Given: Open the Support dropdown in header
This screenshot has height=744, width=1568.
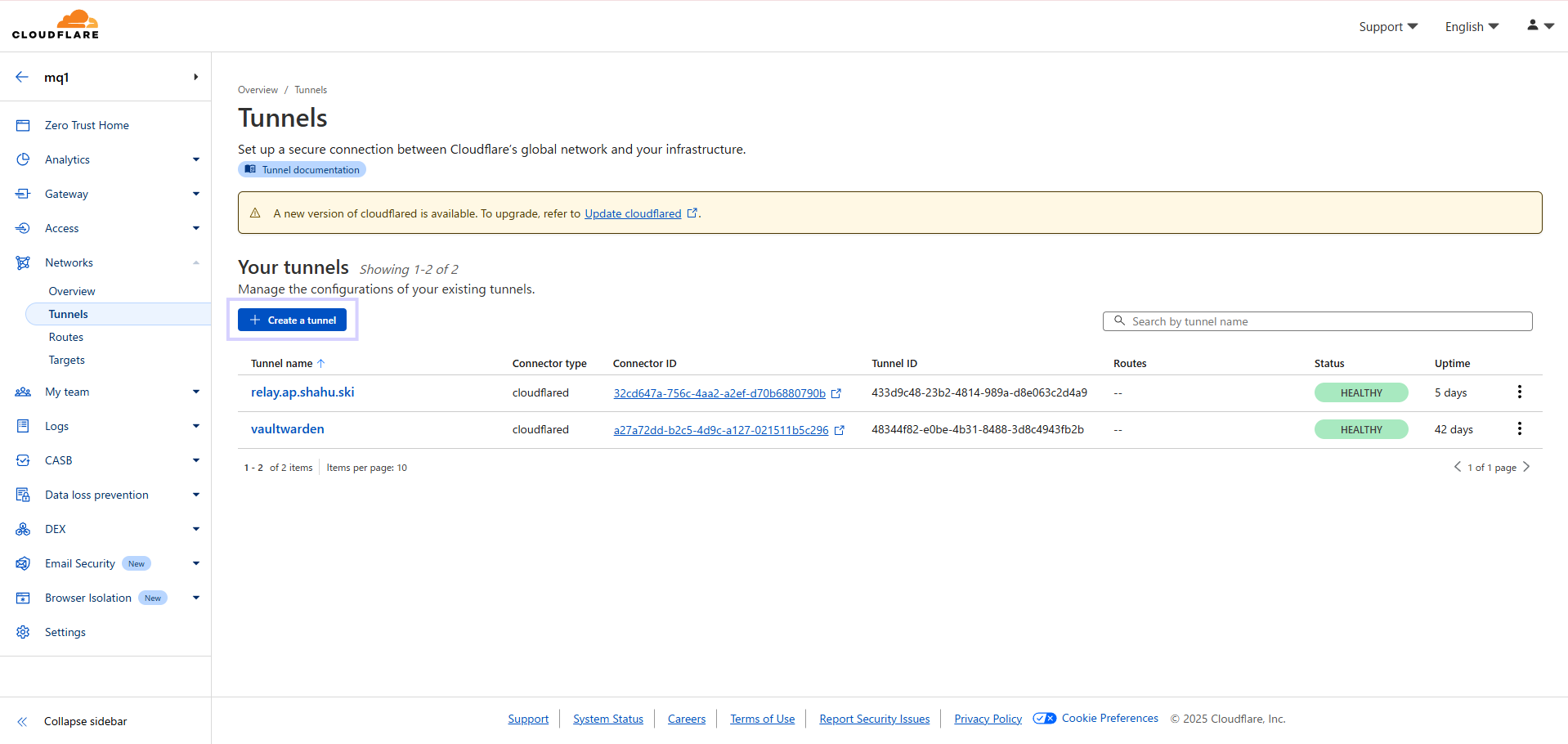Looking at the screenshot, I should click(1388, 27).
